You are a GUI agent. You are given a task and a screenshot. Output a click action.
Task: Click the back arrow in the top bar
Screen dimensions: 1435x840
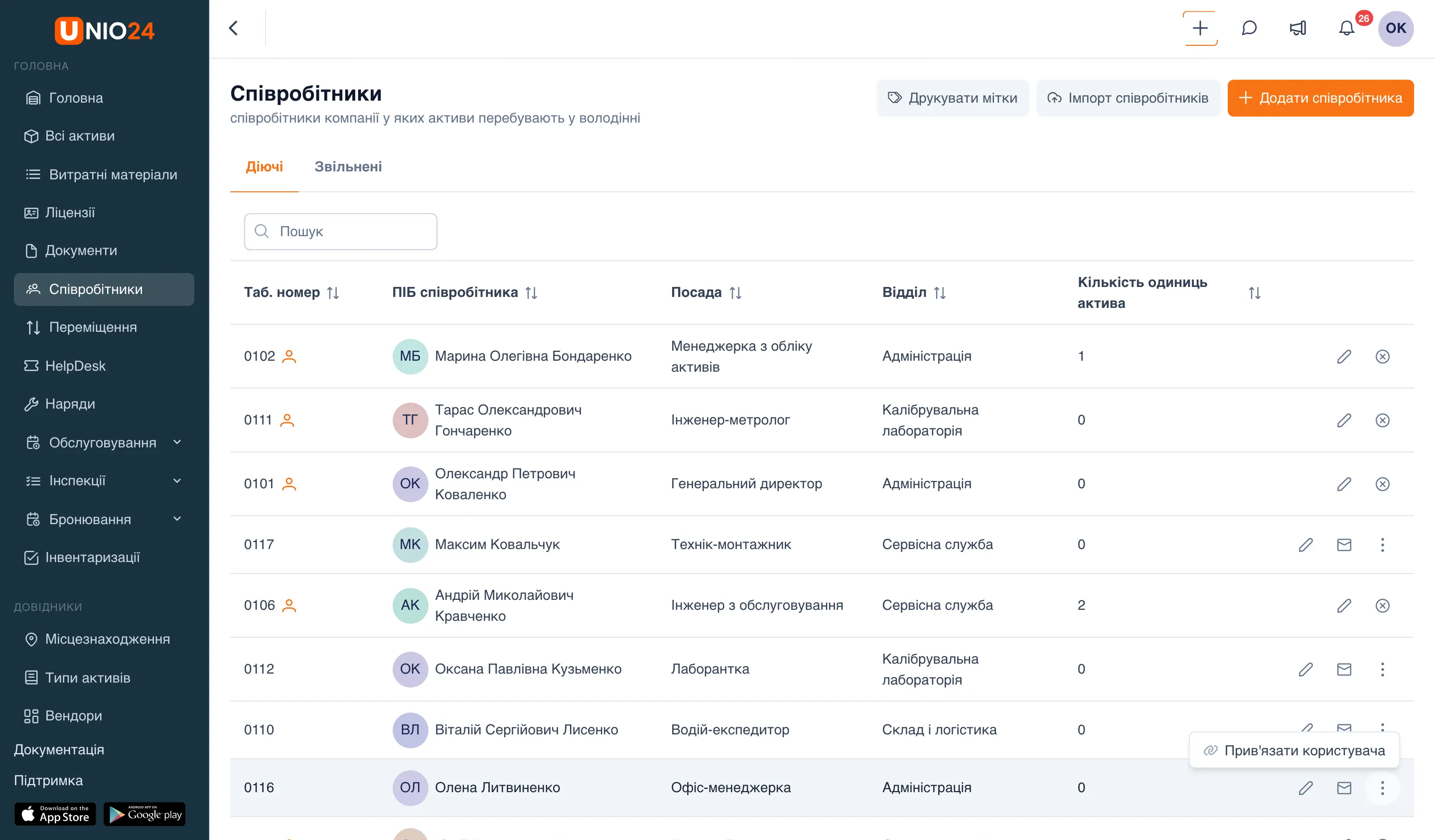[234, 28]
